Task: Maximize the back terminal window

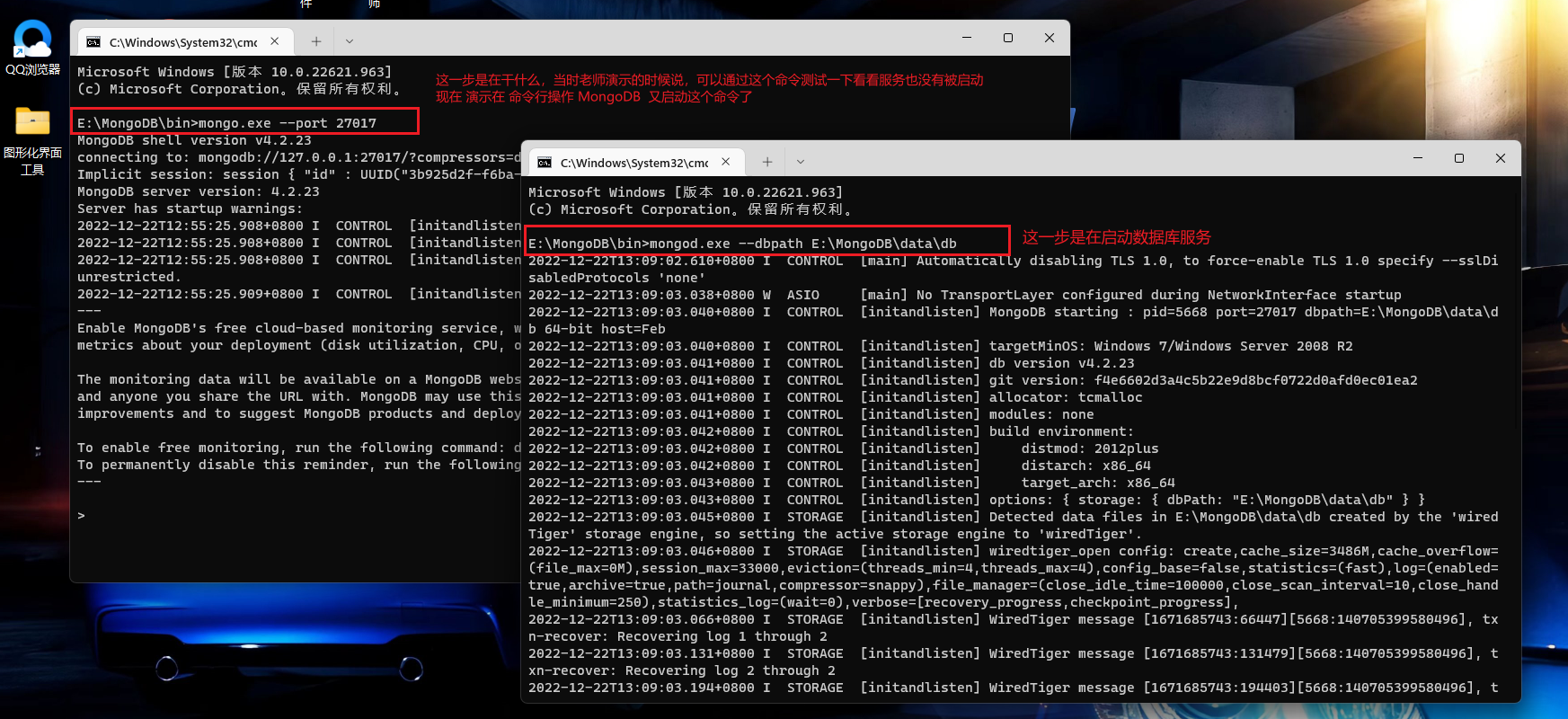Action: [x=1008, y=38]
